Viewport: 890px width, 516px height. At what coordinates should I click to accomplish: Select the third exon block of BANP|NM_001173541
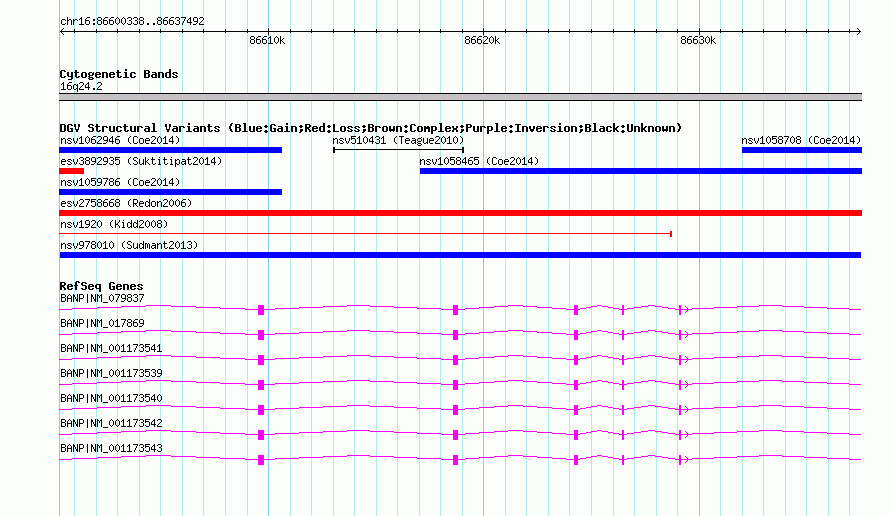[x=576, y=359]
